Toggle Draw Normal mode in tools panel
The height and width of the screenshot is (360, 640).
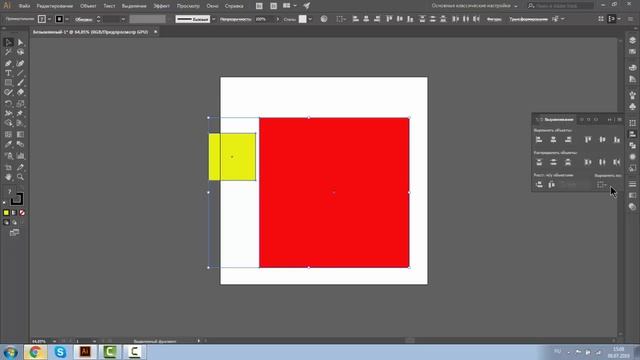pyautogui.click(x=6, y=222)
